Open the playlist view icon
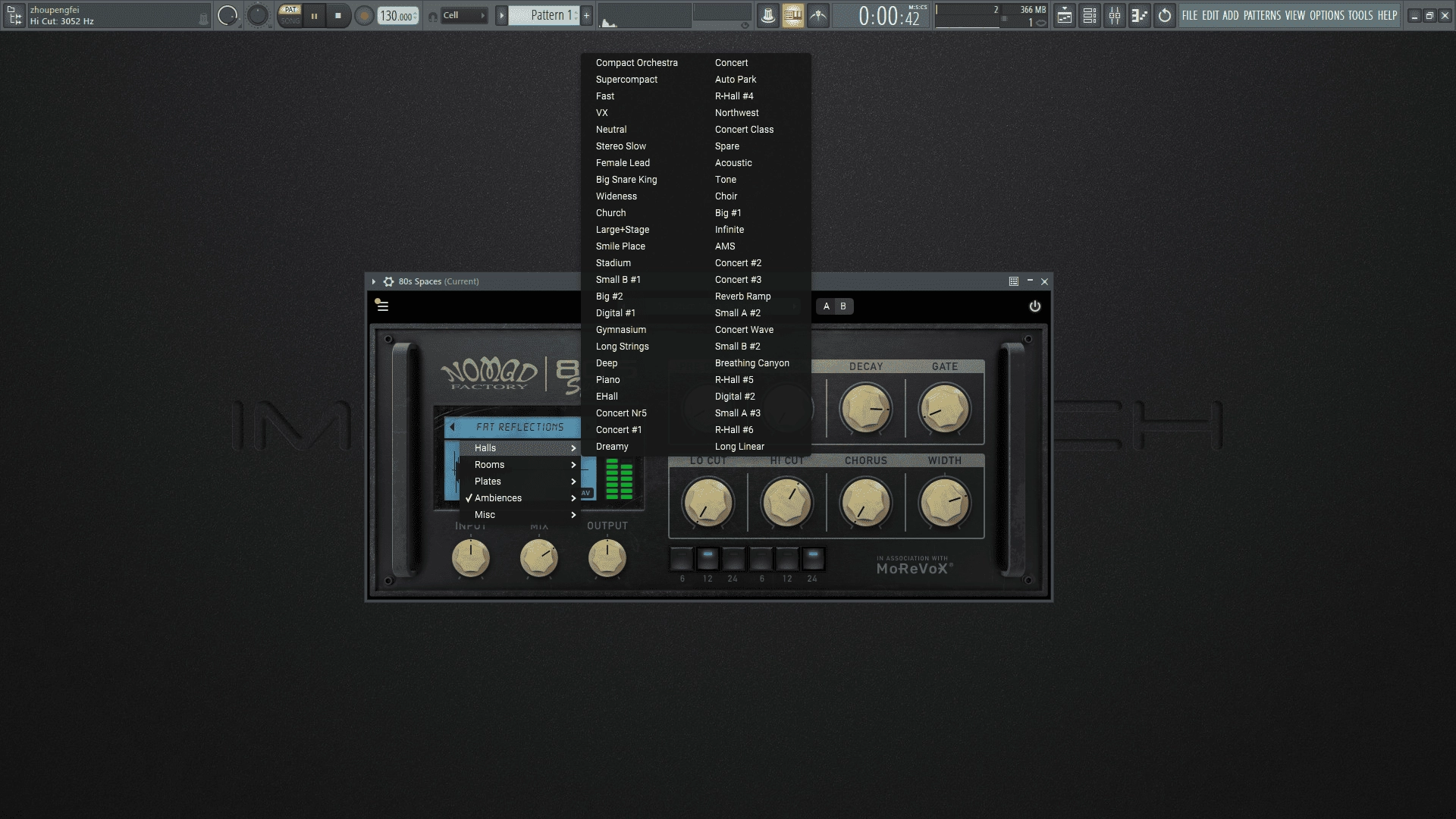1456x819 pixels. [1065, 15]
